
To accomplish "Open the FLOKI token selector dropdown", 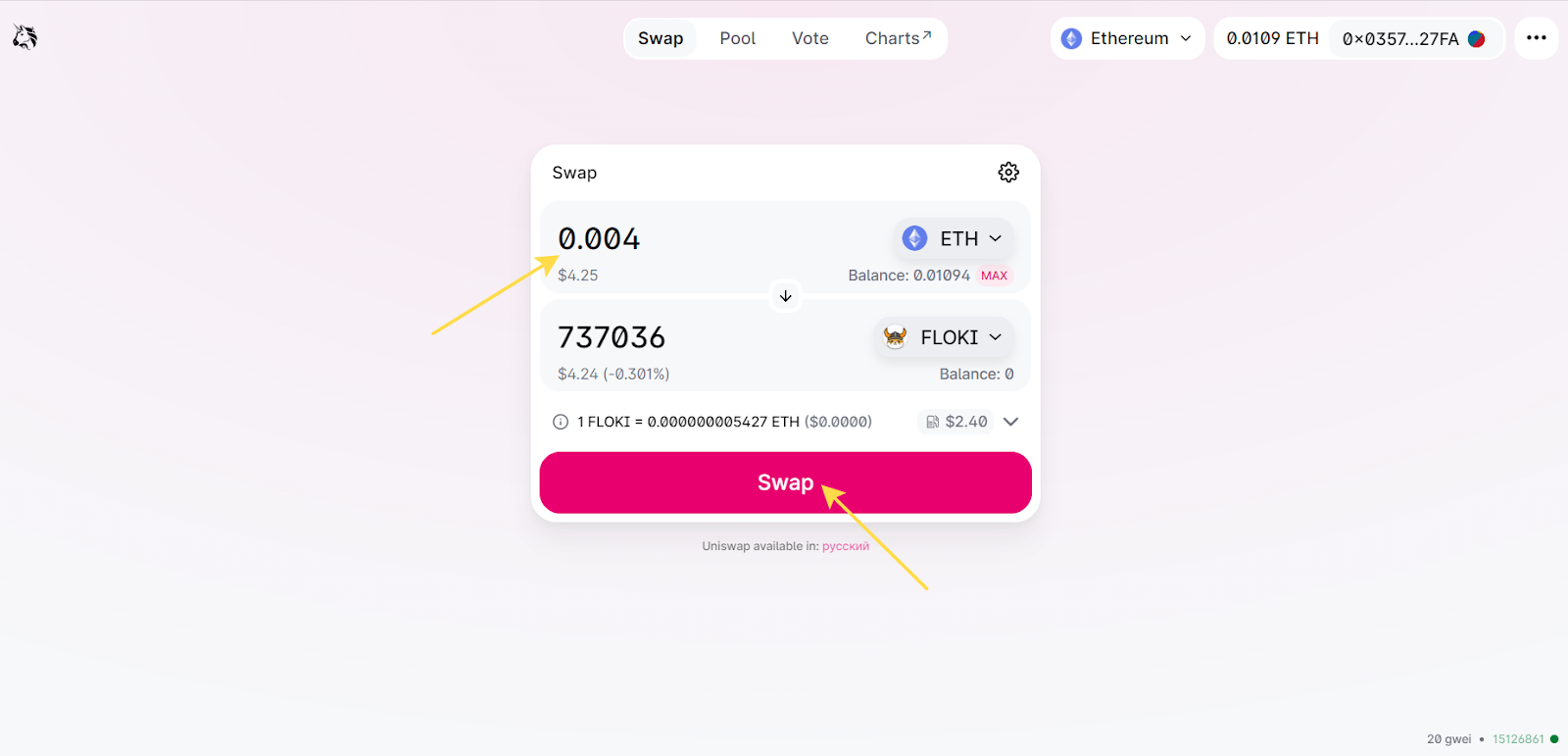I will (x=944, y=337).
